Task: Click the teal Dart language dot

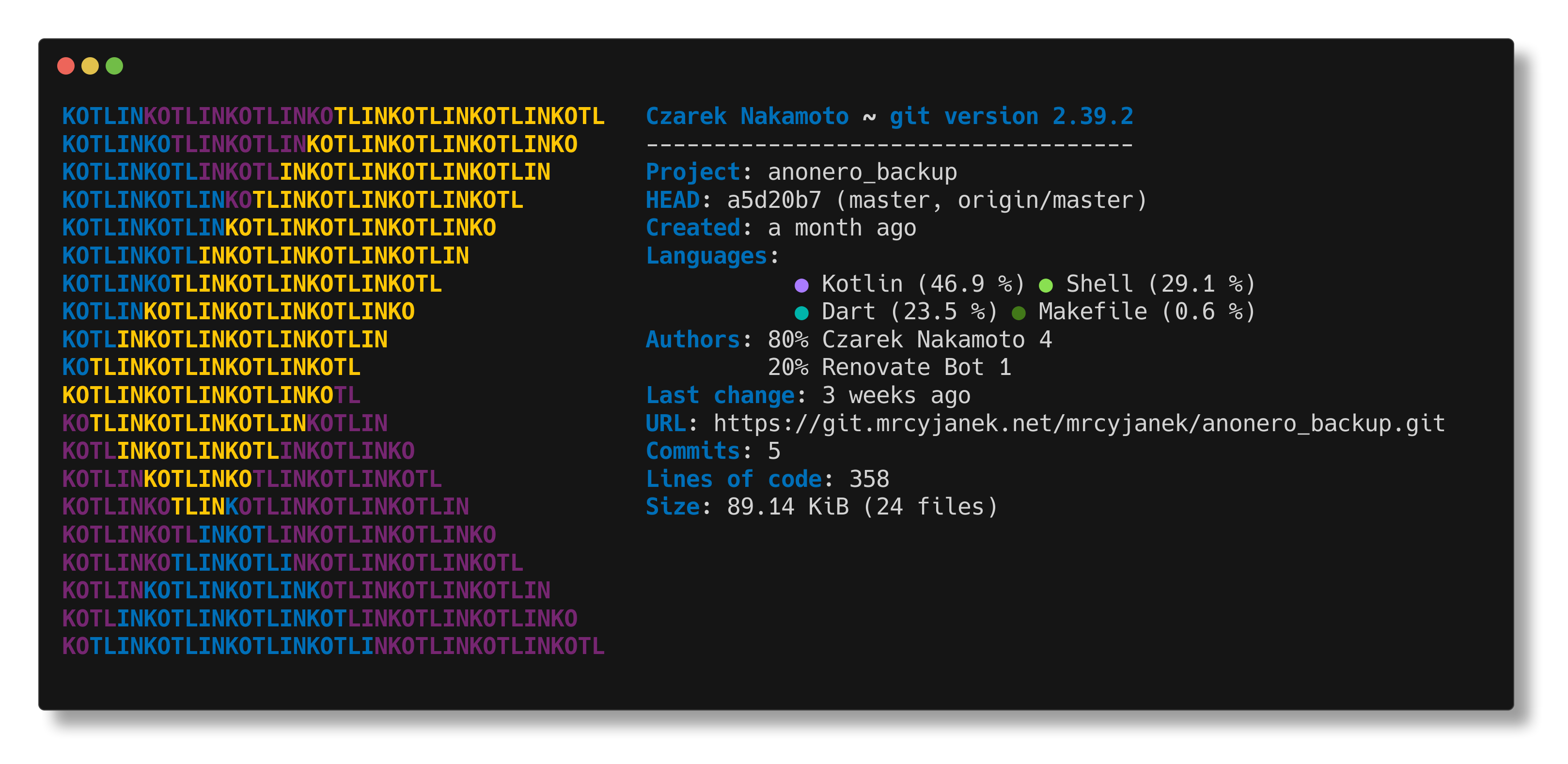Action: click(x=801, y=313)
